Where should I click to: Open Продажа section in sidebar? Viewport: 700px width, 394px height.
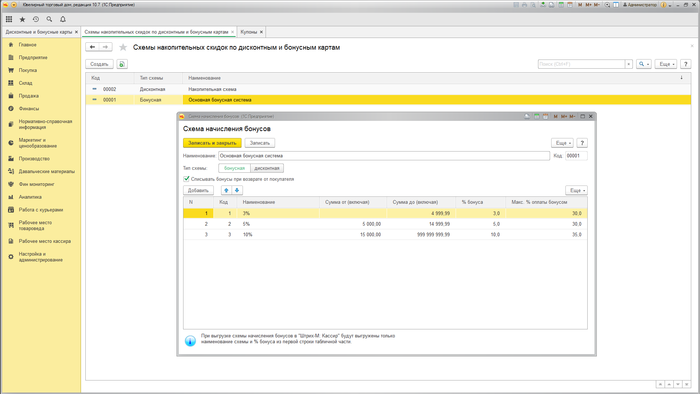pyautogui.click(x=29, y=96)
